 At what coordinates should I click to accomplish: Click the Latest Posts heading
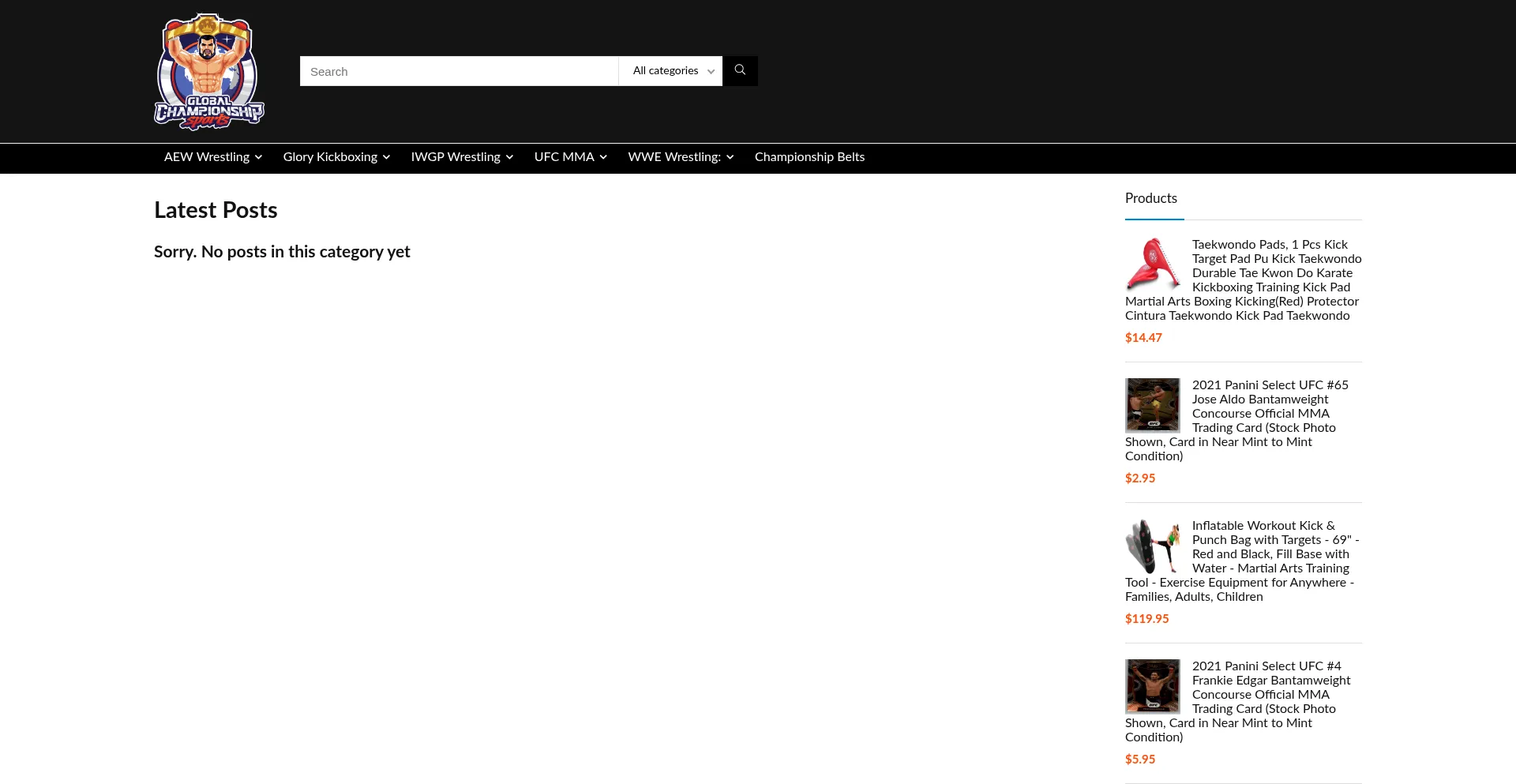216,210
